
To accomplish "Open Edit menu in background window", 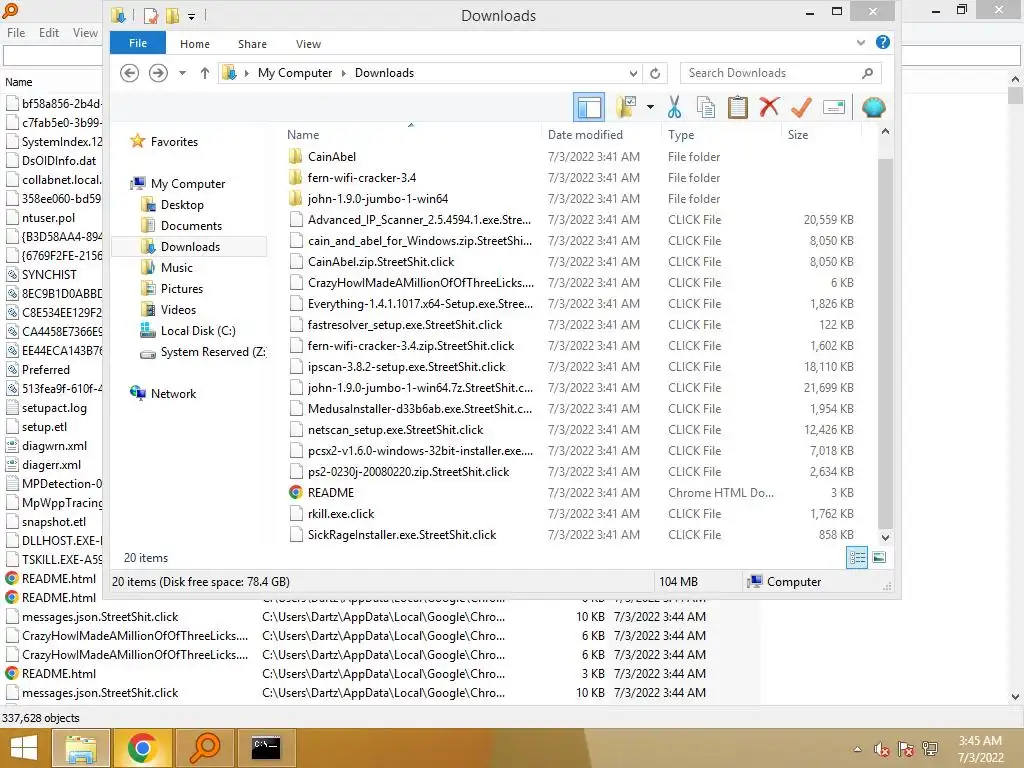I will [x=48, y=33].
